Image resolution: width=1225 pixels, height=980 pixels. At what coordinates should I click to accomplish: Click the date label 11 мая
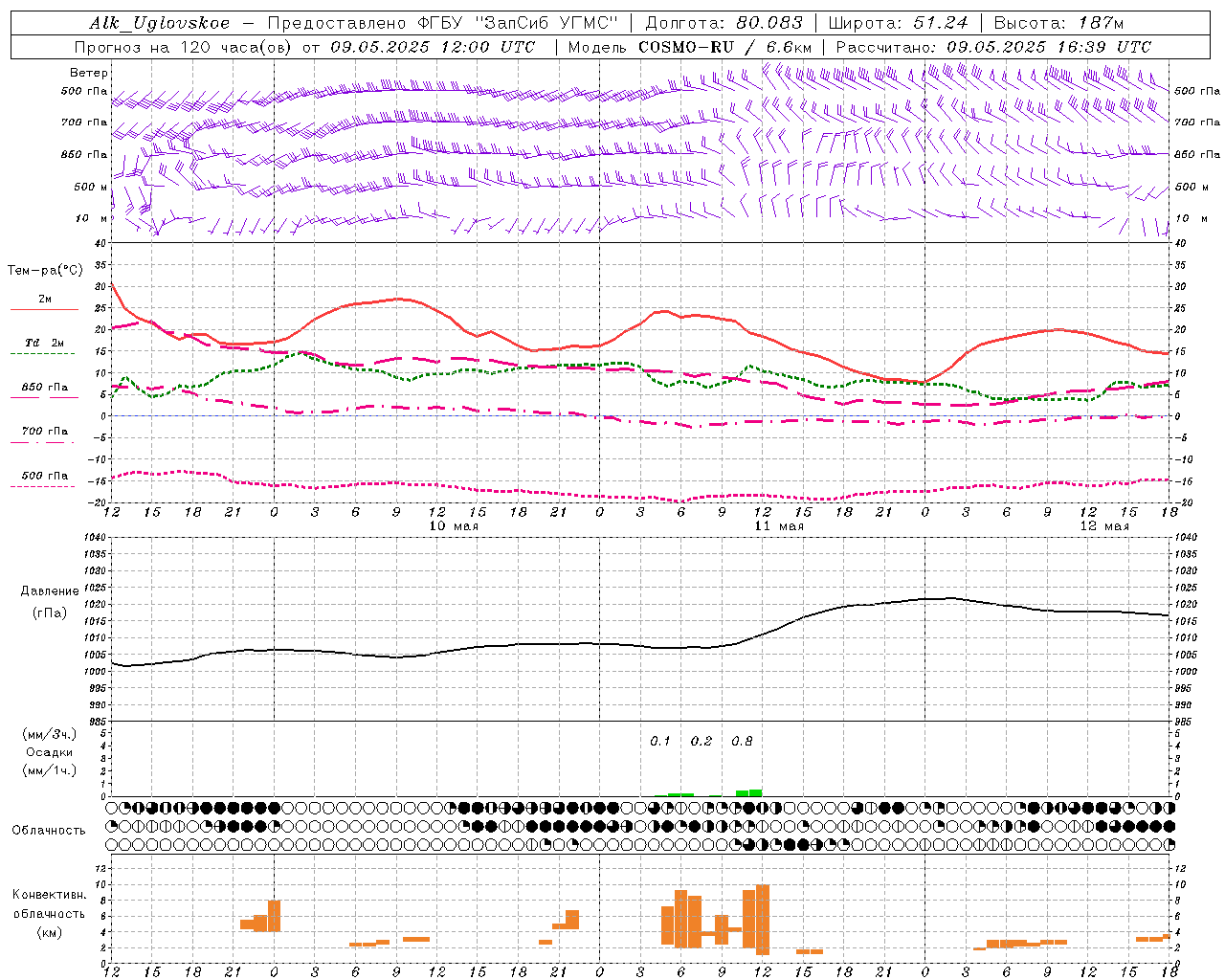(x=779, y=526)
